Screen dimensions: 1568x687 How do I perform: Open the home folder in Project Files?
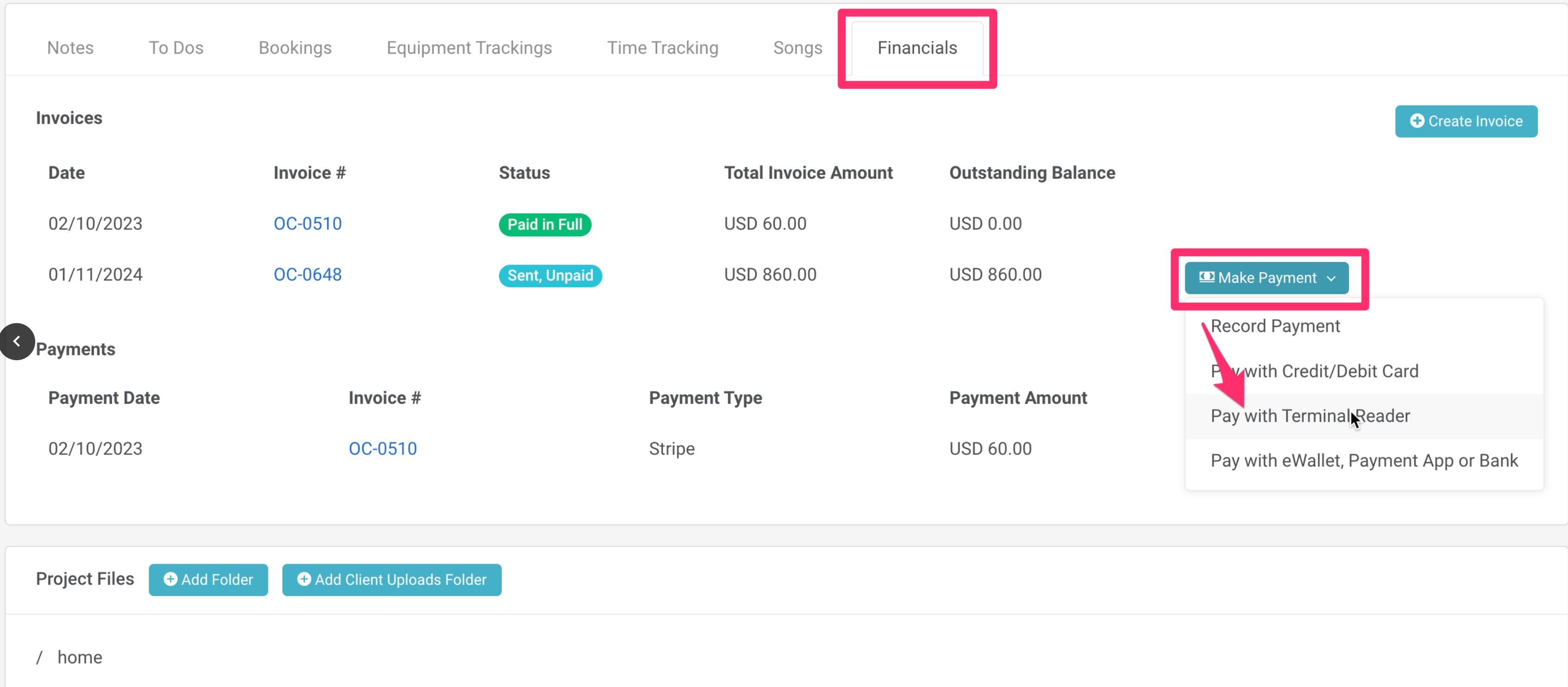[x=80, y=657]
